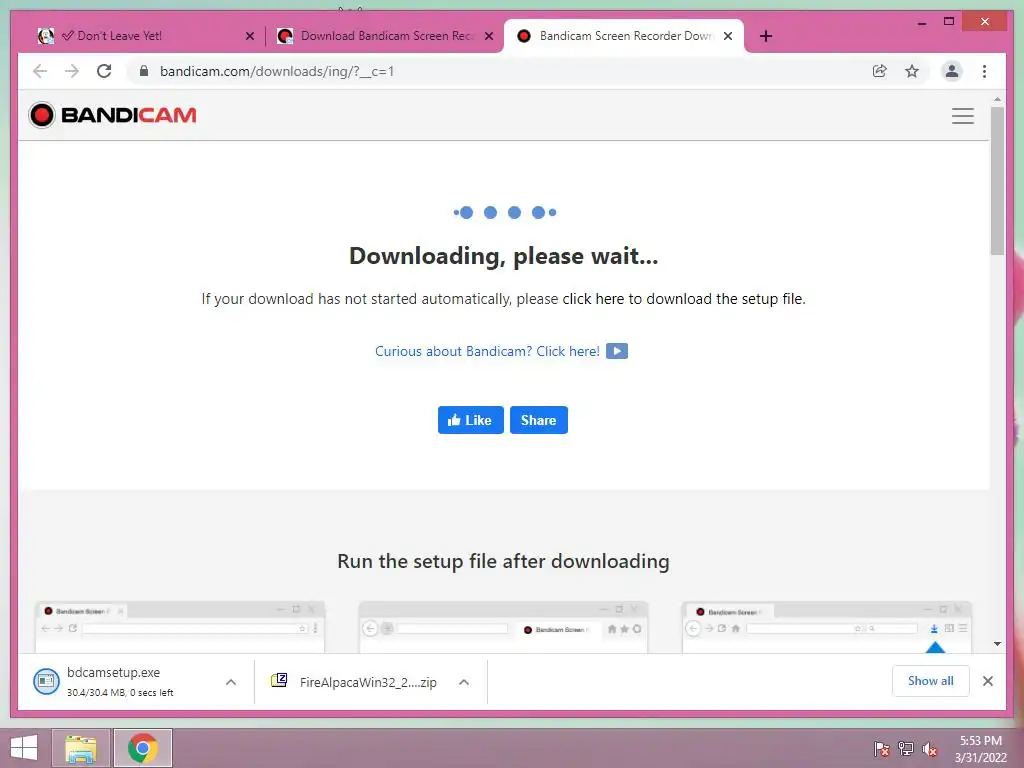The width and height of the screenshot is (1024, 768).
Task: View site info via padlock icon
Action: pos(144,71)
